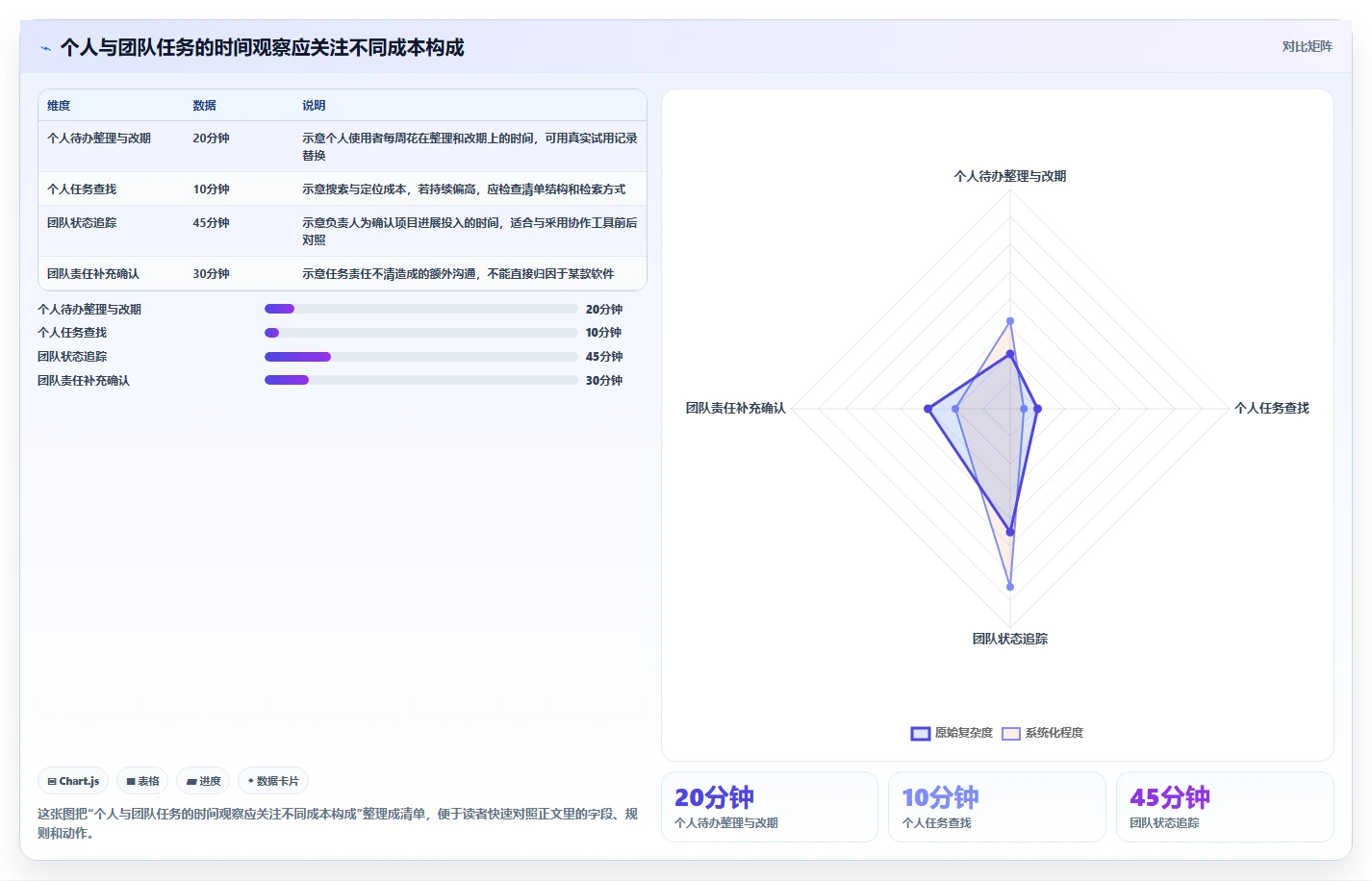Open the 20分钟 data card
Viewport: 1372px width, 881px height.
click(x=770, y=807)
